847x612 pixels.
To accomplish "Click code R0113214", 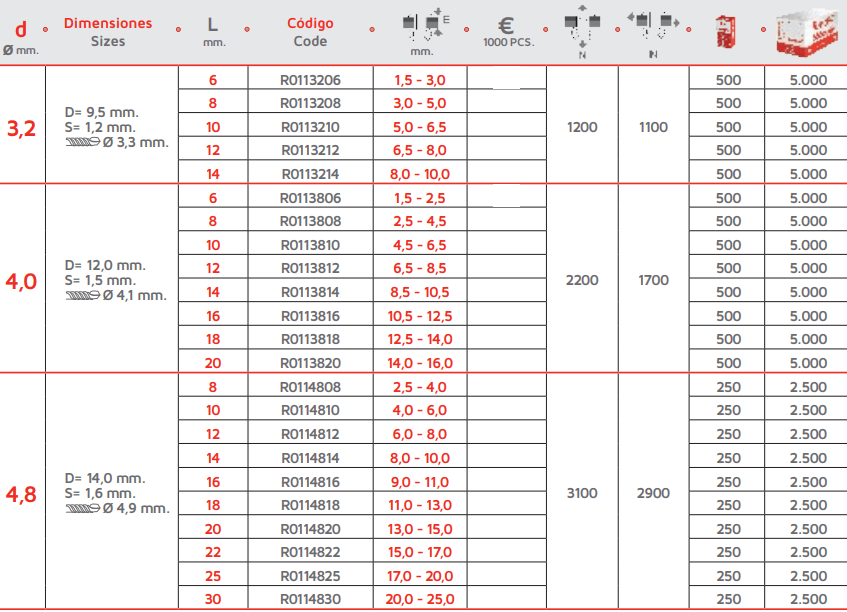I will tap(310, 174).
